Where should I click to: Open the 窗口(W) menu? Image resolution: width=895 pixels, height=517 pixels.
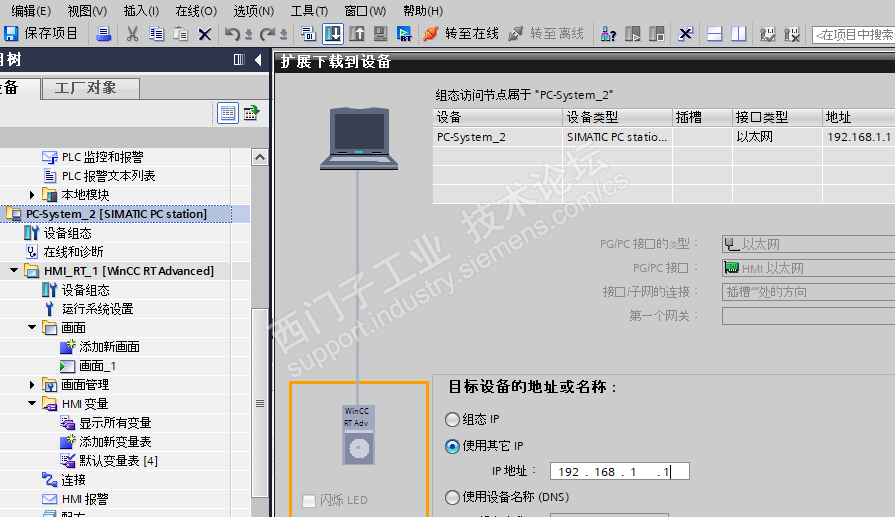point(365,11)
